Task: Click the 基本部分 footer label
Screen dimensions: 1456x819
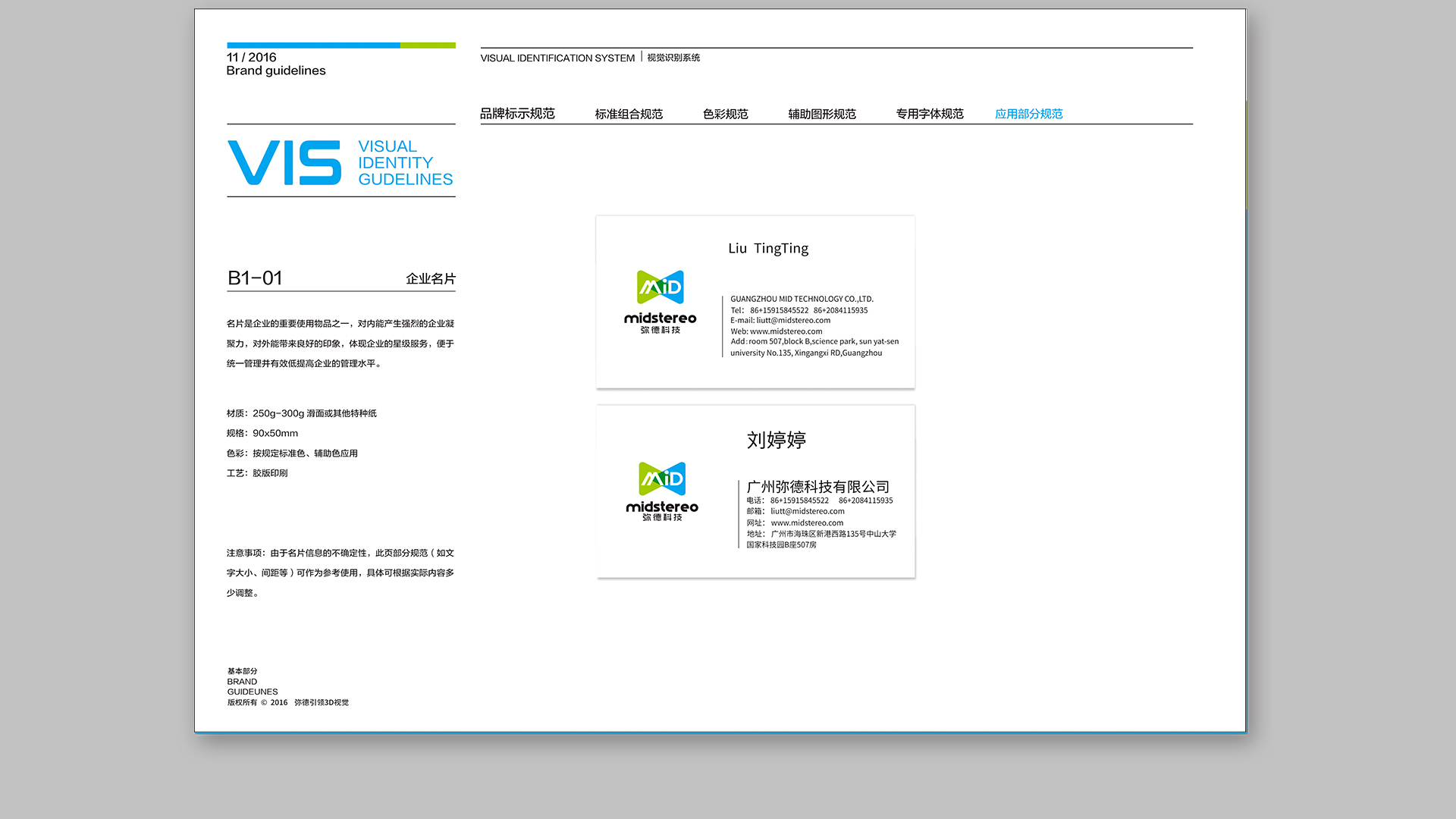Action: point(243,671)
